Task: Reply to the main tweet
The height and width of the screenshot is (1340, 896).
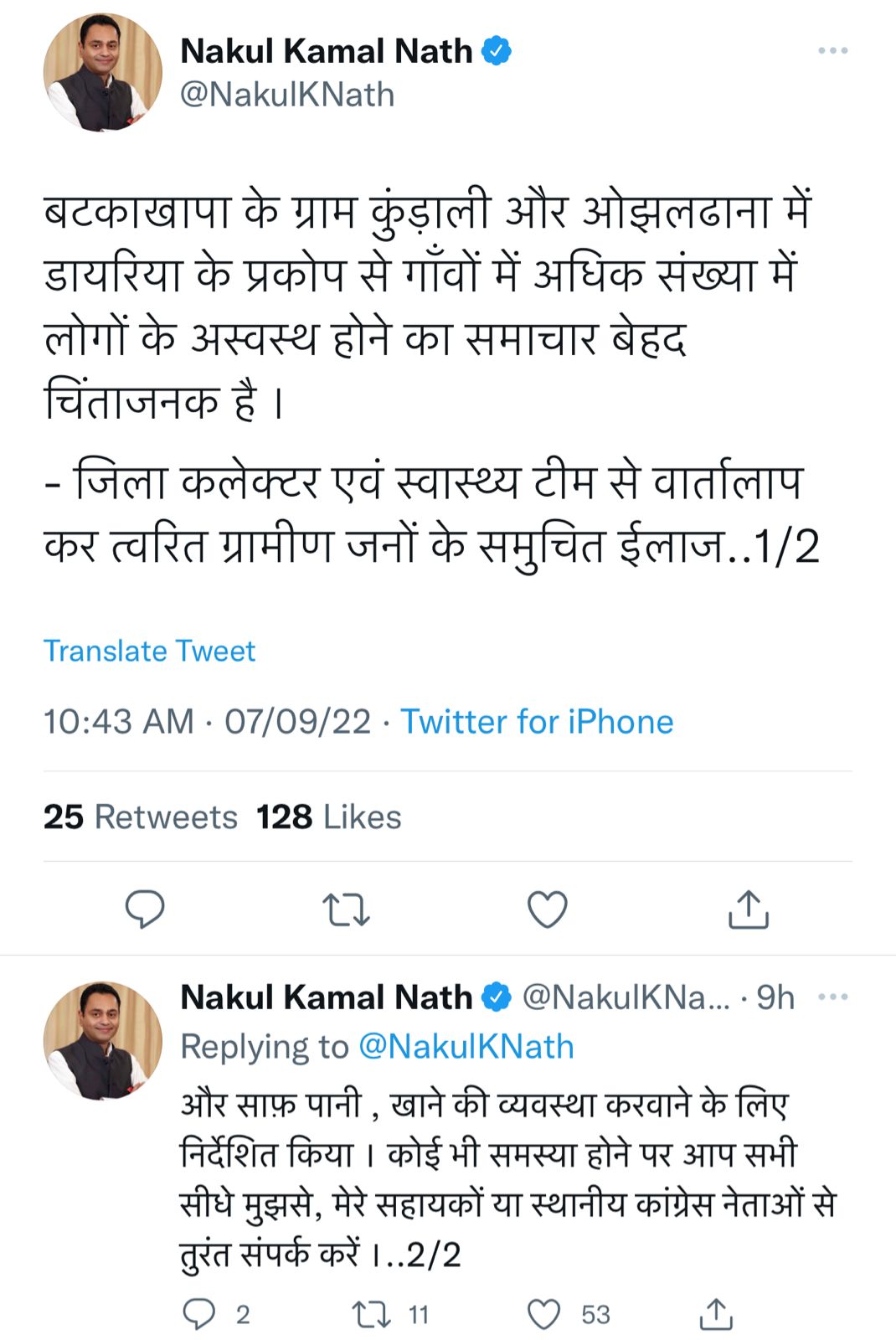Action: pos(145,910)
